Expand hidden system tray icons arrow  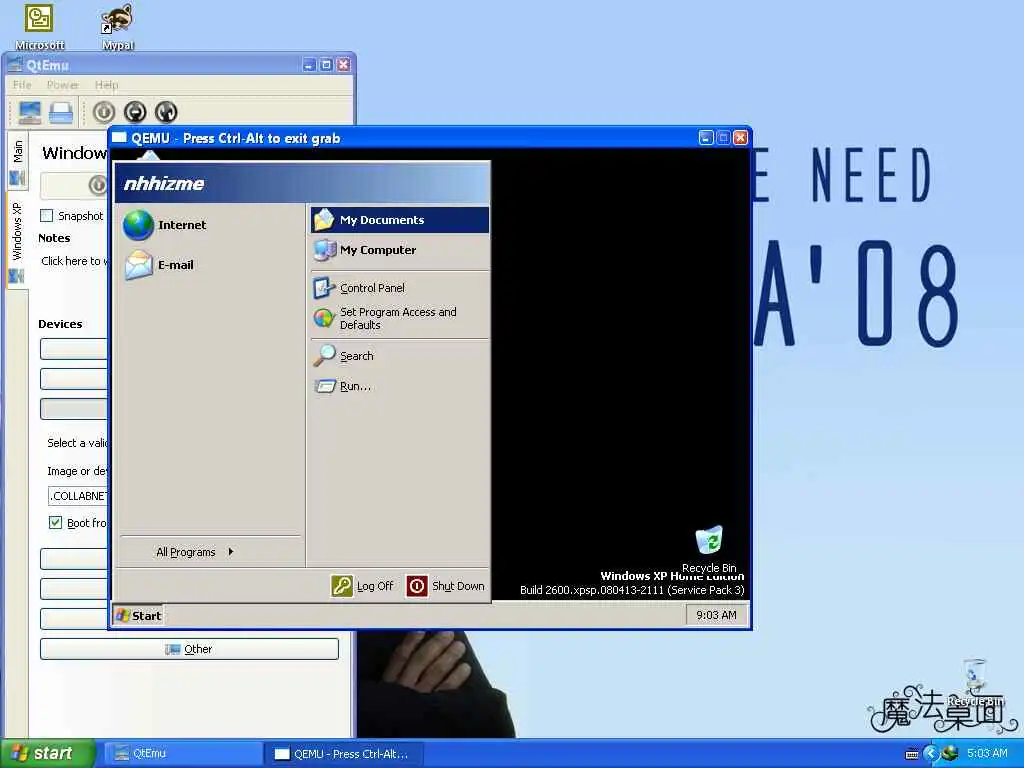click(931, 754)
